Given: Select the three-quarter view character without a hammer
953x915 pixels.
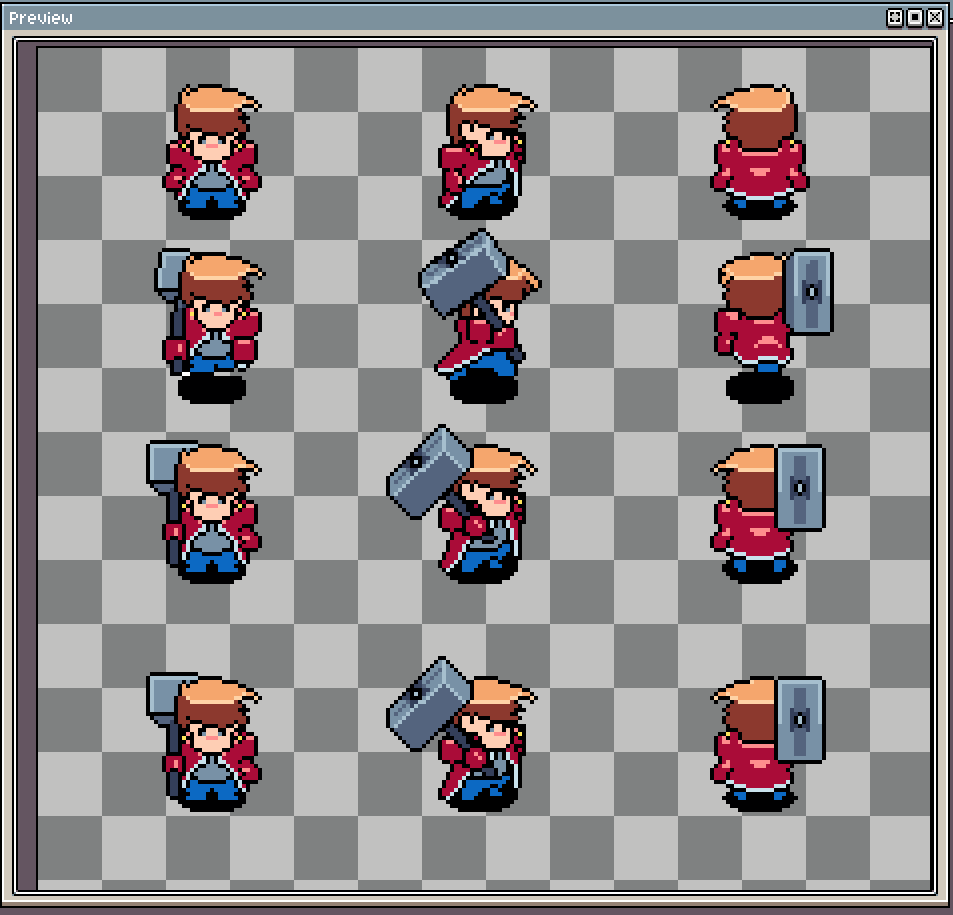Looking at the screenshot, I should pyautogui.click(x=486, y=152).
